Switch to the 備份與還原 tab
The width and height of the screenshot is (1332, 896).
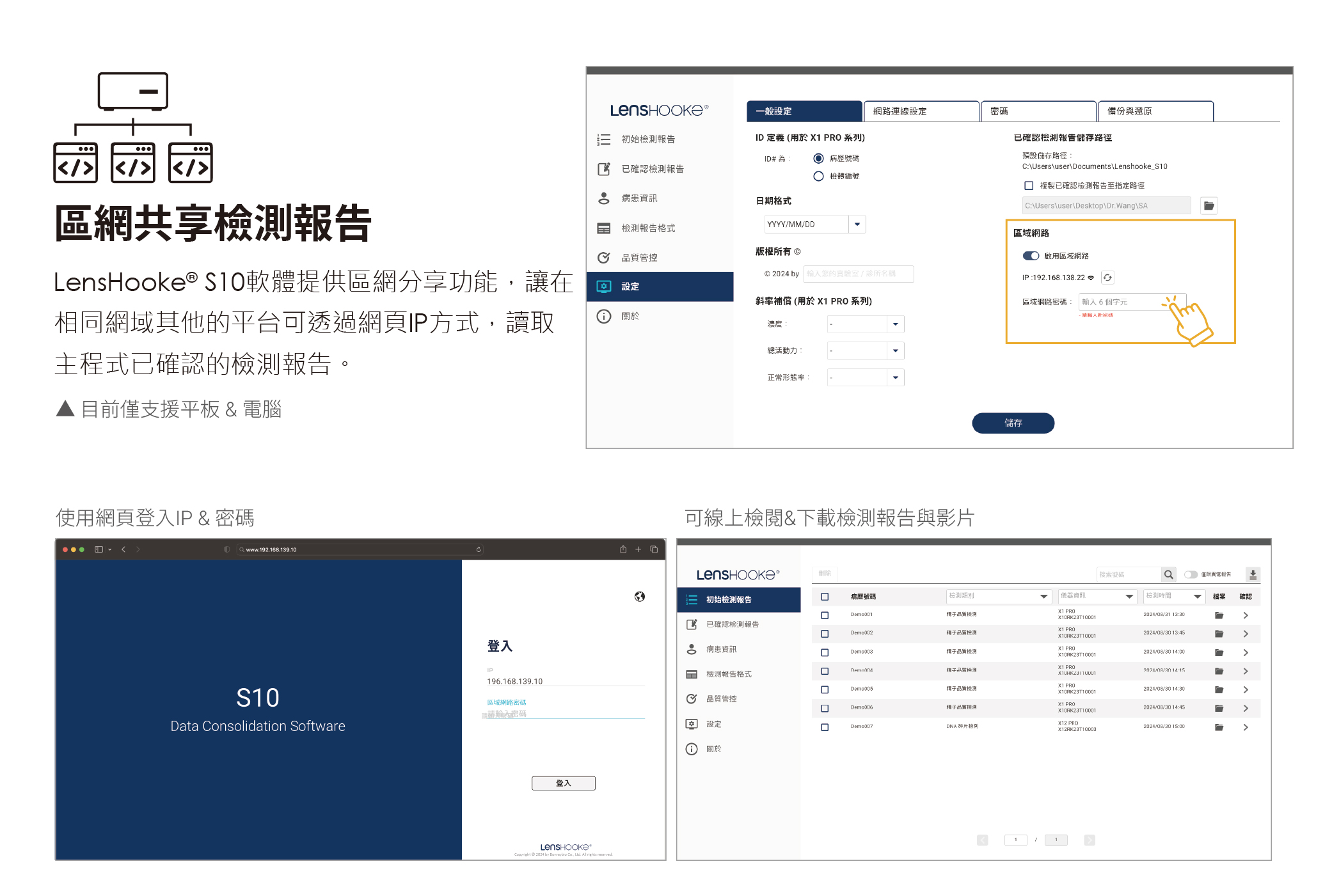[1155, 111]
